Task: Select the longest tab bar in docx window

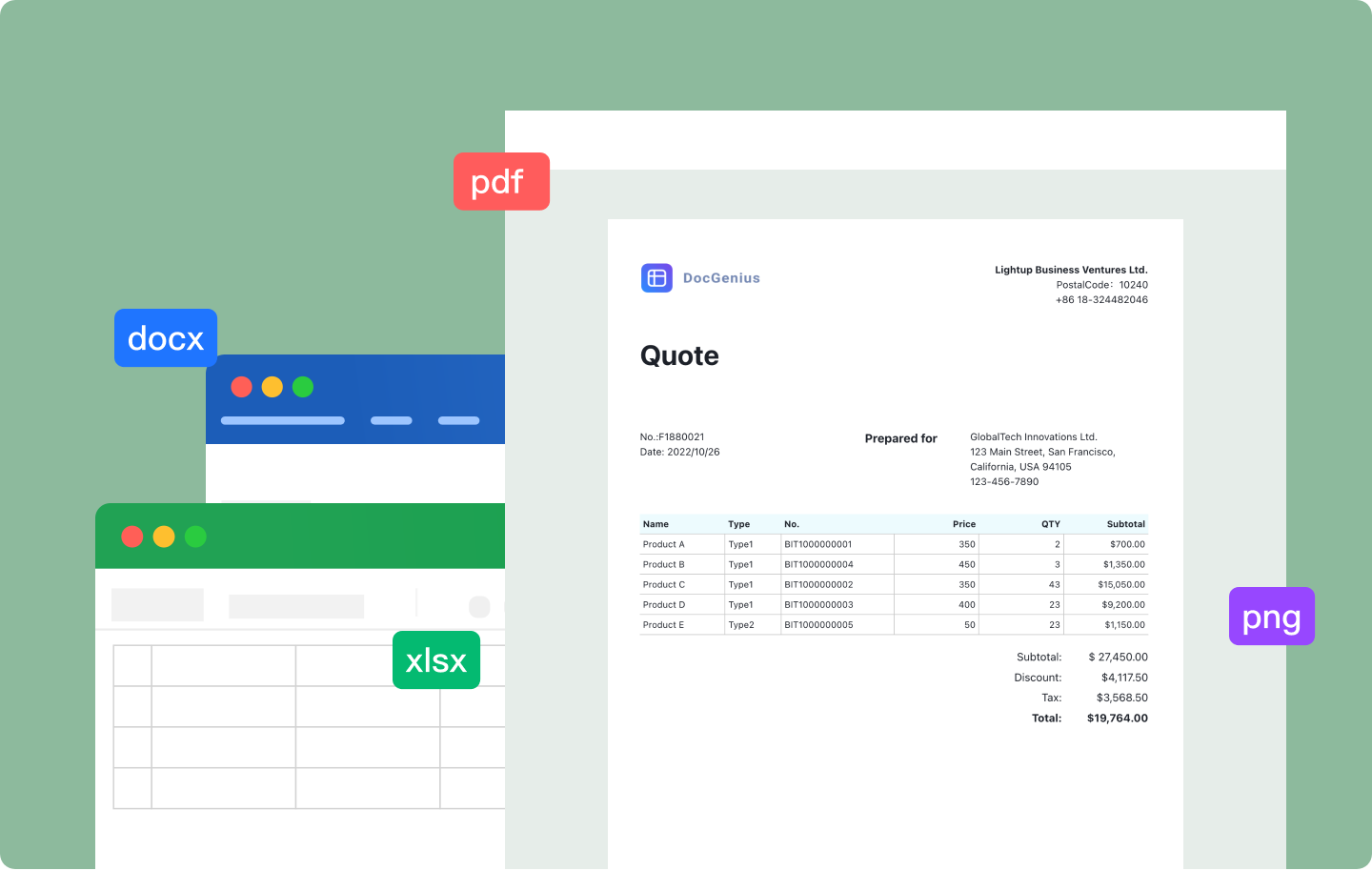Action: pyautogui.click(x=283, y=420)
